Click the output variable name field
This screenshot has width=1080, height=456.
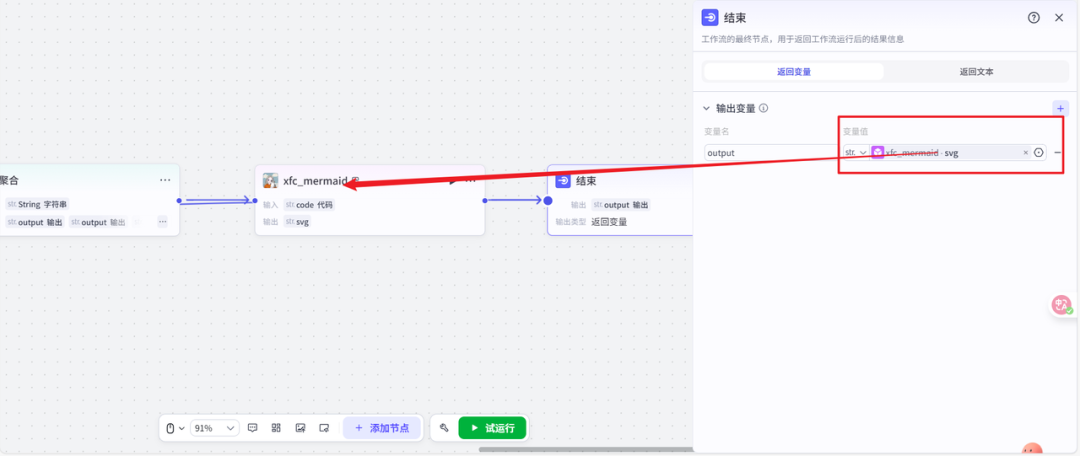[x=771, y=153]
